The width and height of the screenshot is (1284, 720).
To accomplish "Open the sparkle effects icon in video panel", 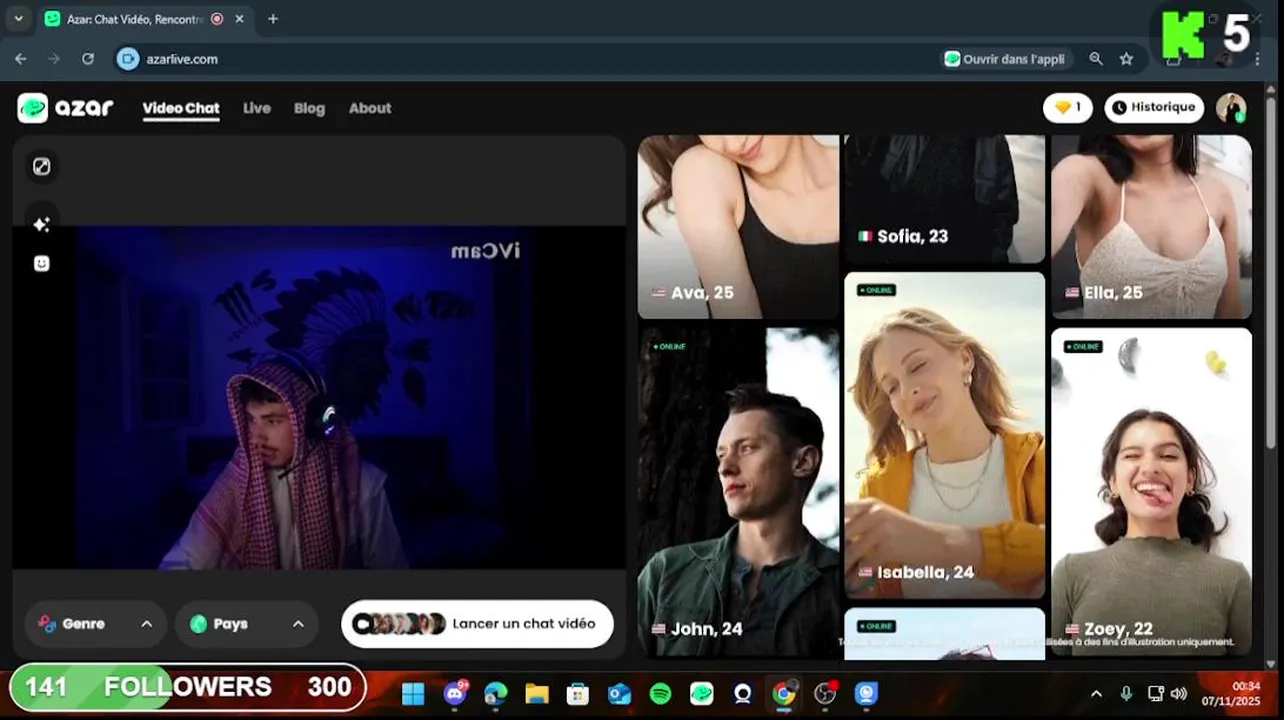I will [x=41, y=225].
